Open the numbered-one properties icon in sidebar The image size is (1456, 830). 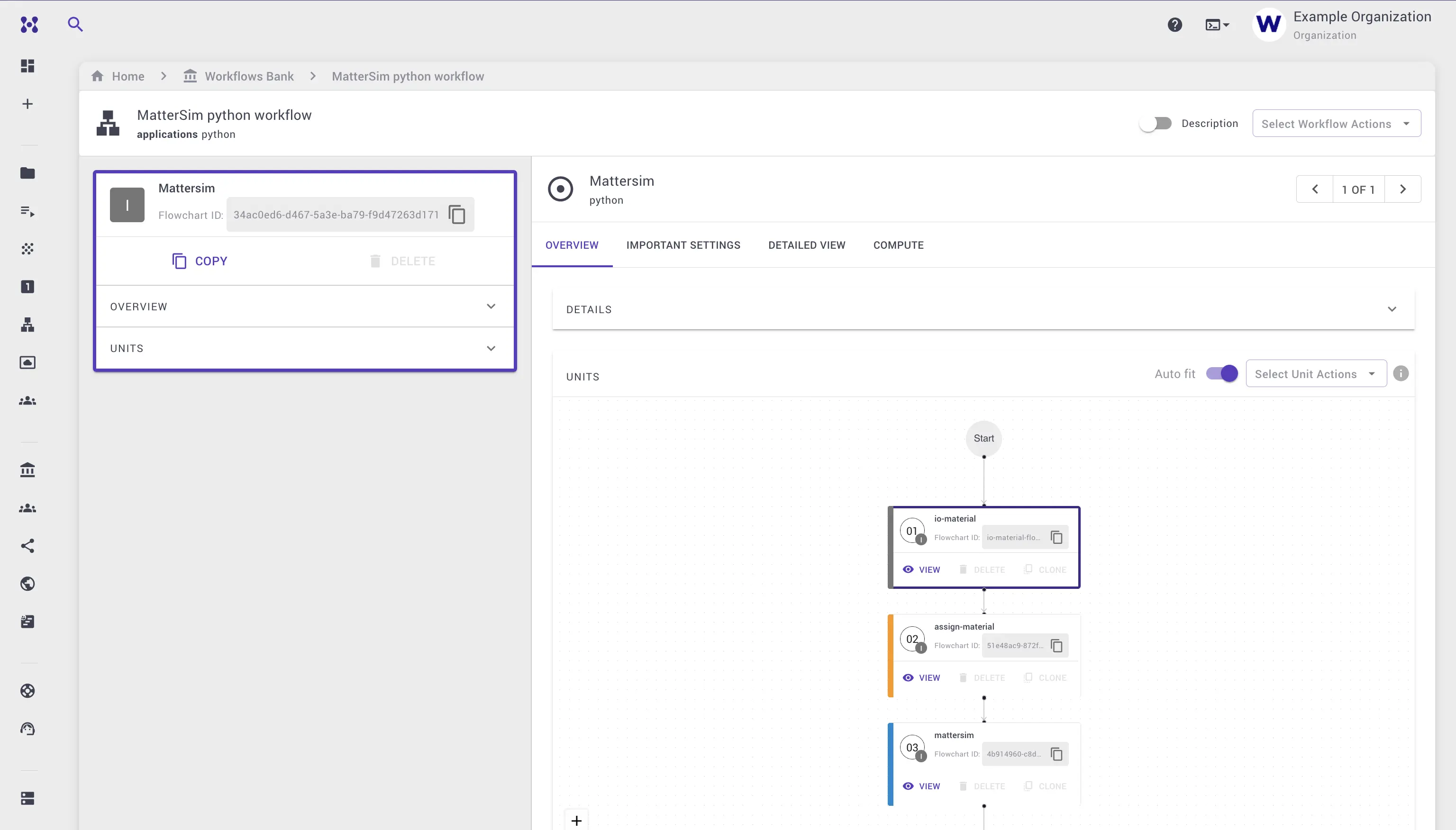pyautogui.click(x=27, y=287)
